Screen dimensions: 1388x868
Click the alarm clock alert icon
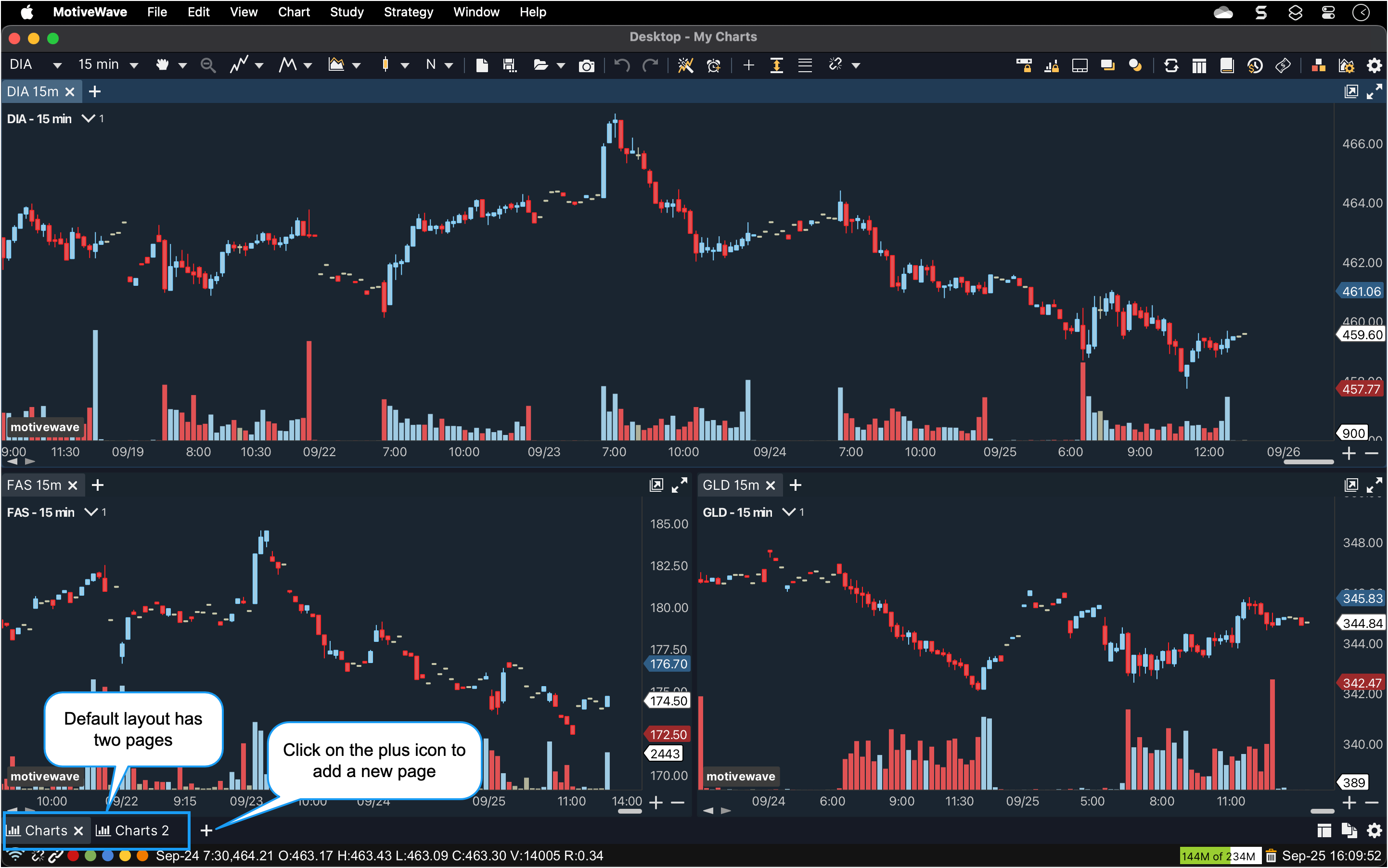tap(713, 65)
